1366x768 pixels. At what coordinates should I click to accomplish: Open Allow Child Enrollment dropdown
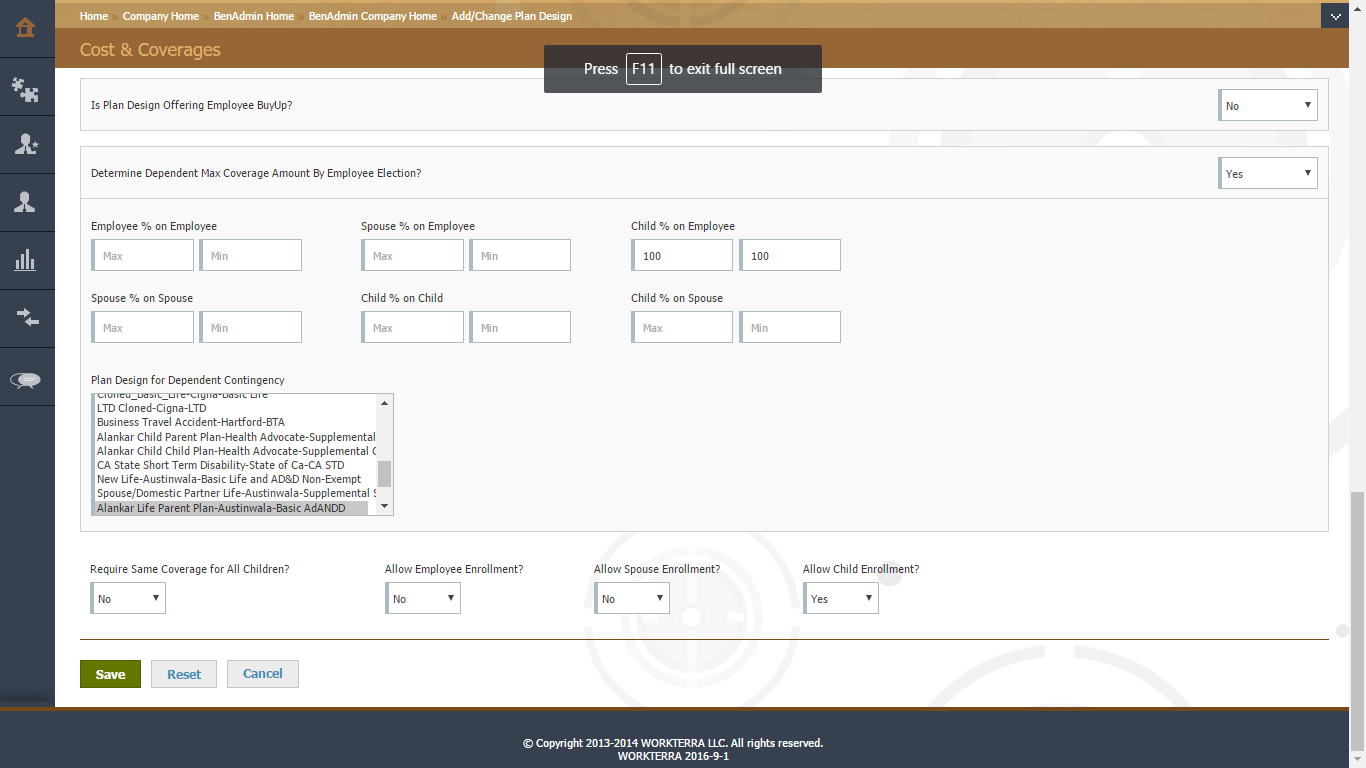pos(841,598)
